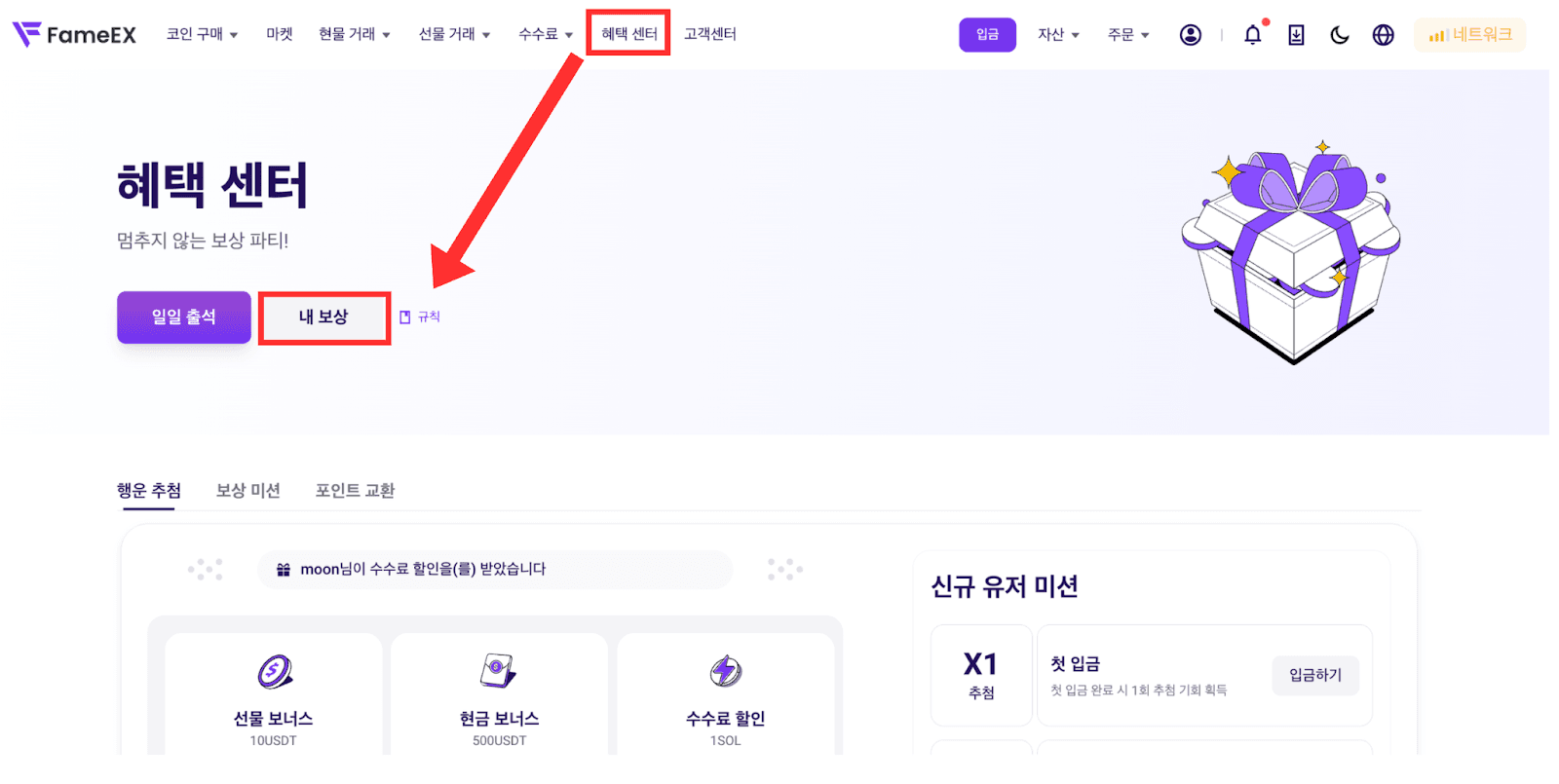Image resolution: width=1559 pixels, height=784 pixels.
Task: Click the FameEX logo
Action: click(74, 34)
